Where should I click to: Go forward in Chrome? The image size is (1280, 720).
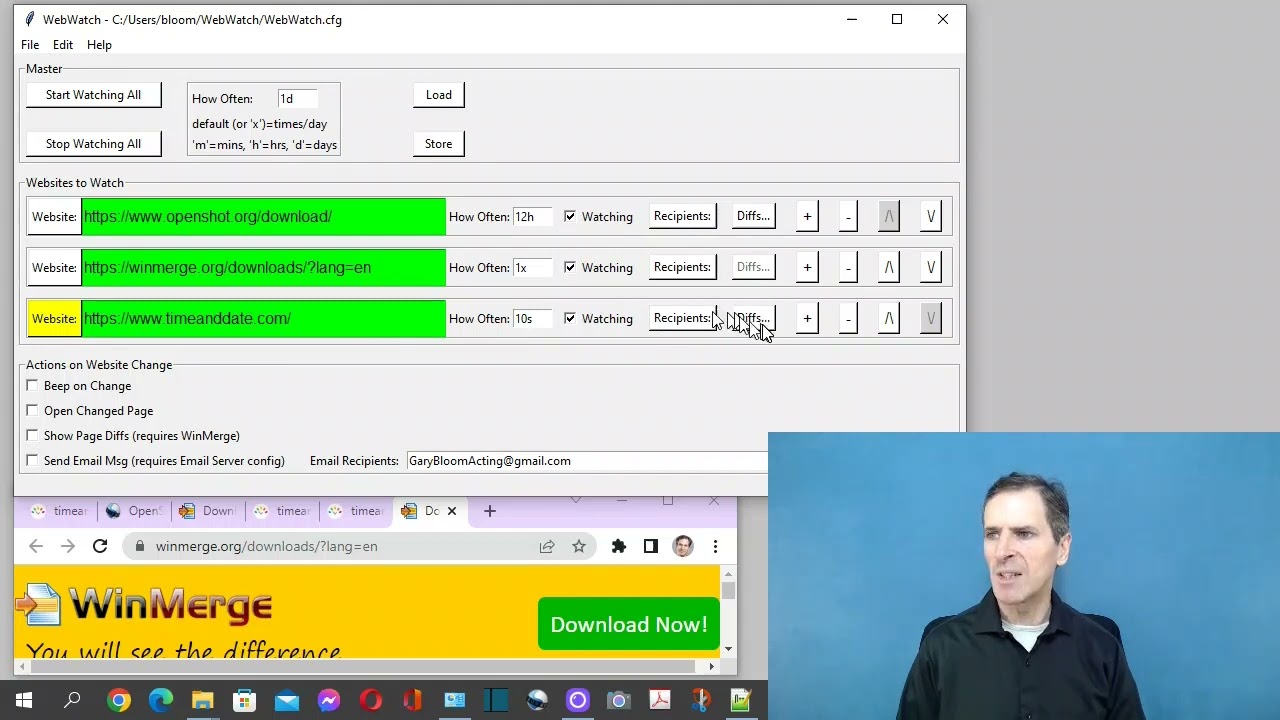68,546
